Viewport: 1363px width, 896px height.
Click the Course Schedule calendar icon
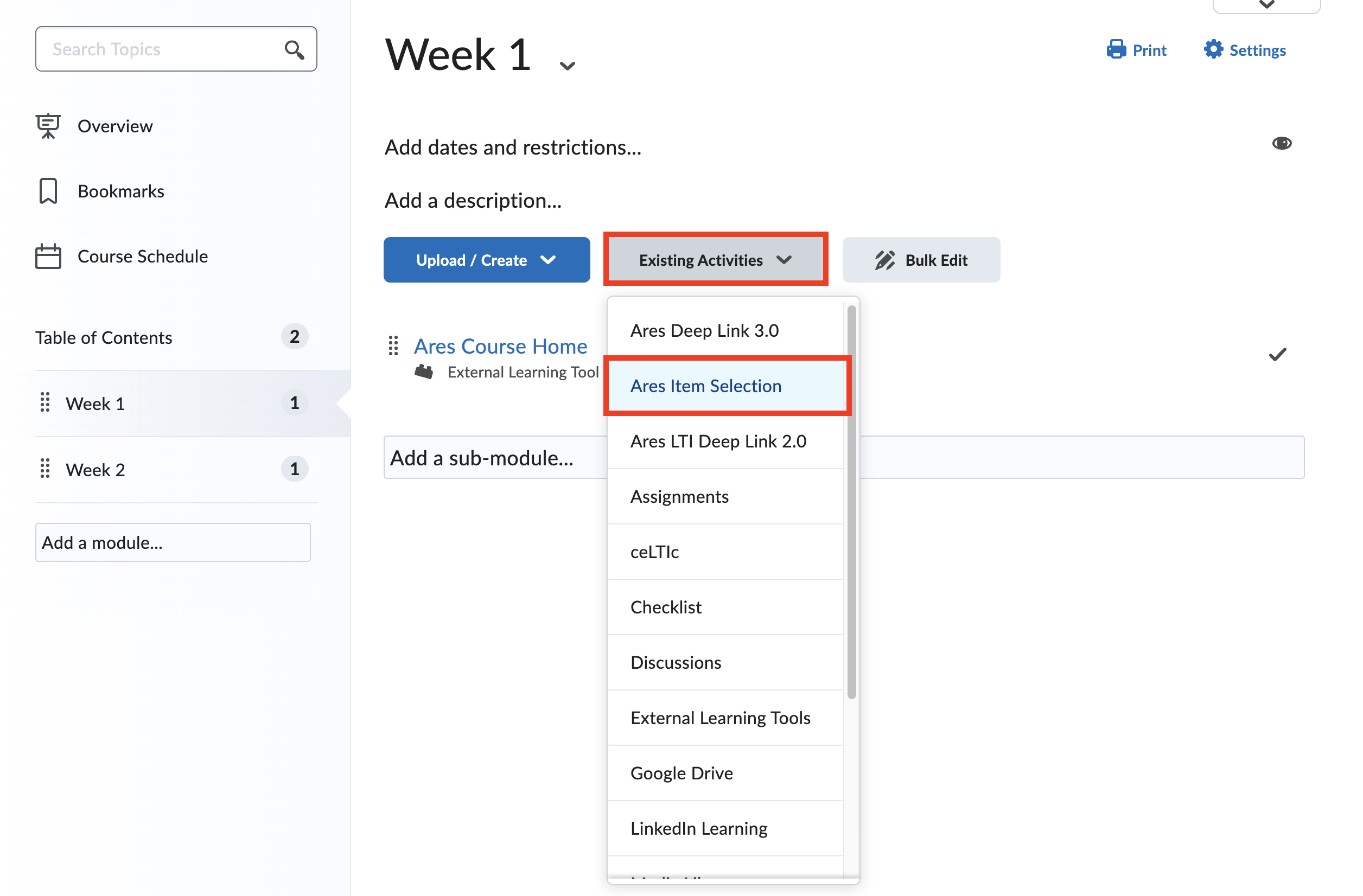tap(48, 257)
